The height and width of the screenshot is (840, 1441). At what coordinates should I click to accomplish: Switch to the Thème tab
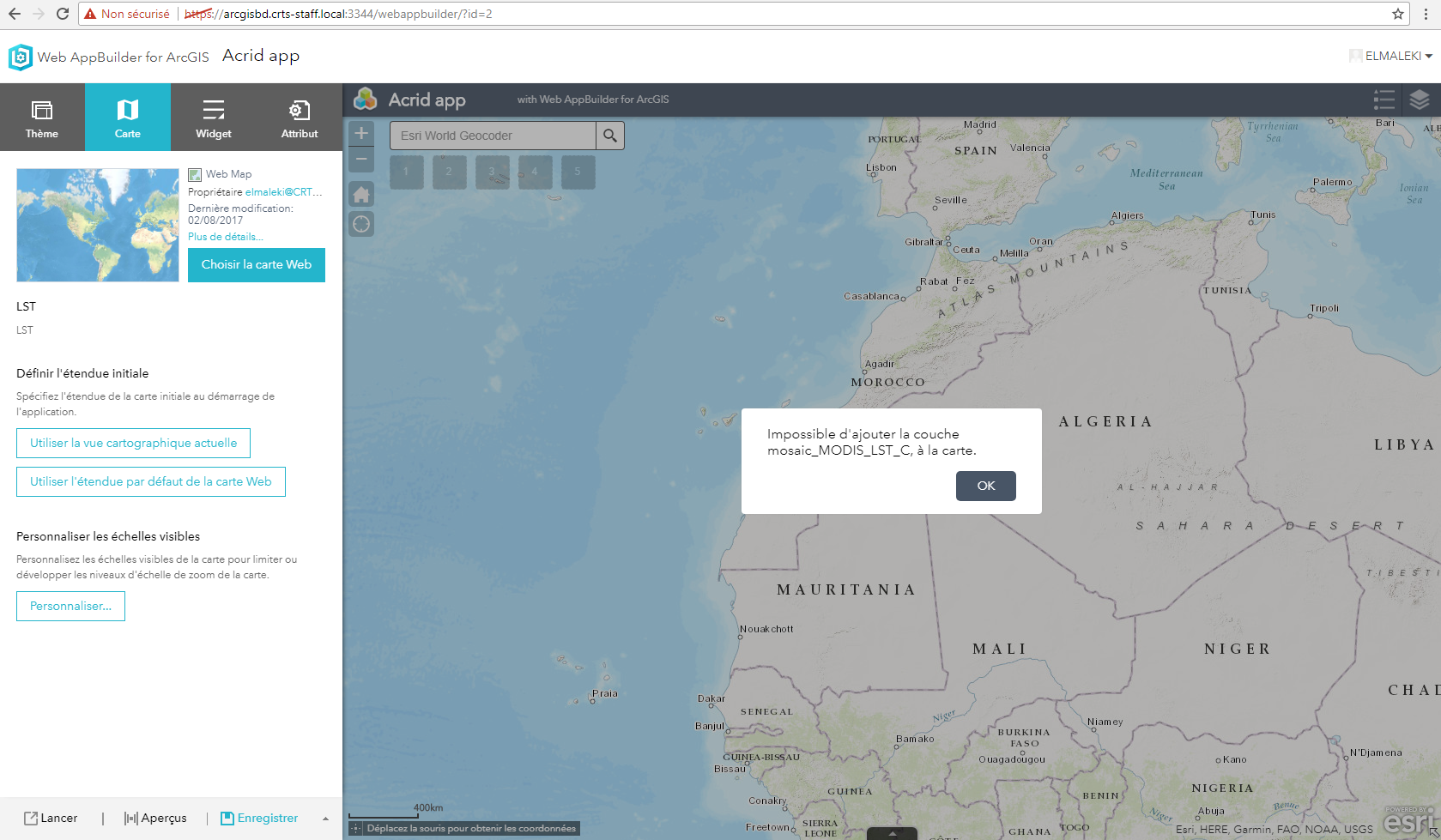(42, 118)
